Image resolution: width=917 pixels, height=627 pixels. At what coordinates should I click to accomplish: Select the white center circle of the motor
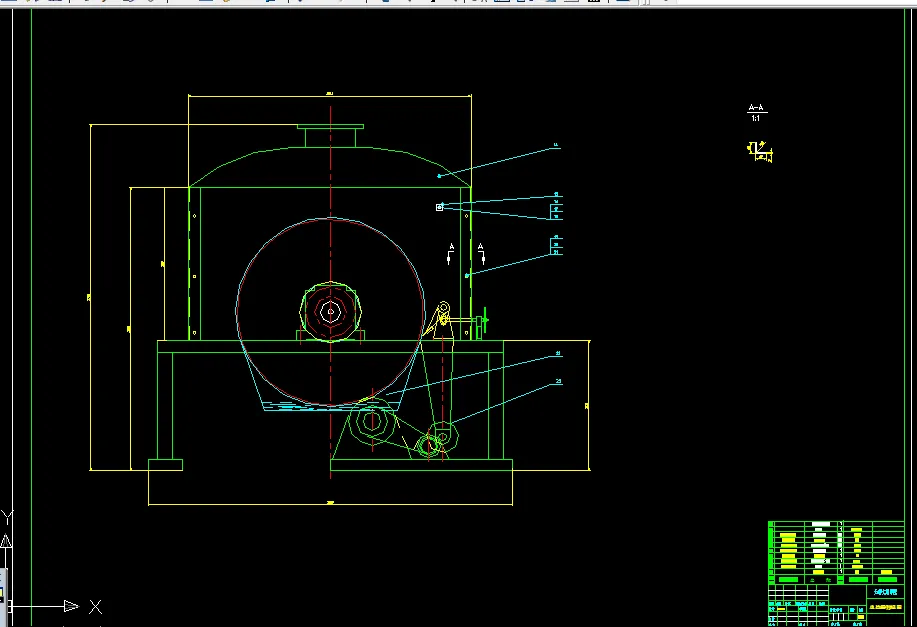coord(330,312)
